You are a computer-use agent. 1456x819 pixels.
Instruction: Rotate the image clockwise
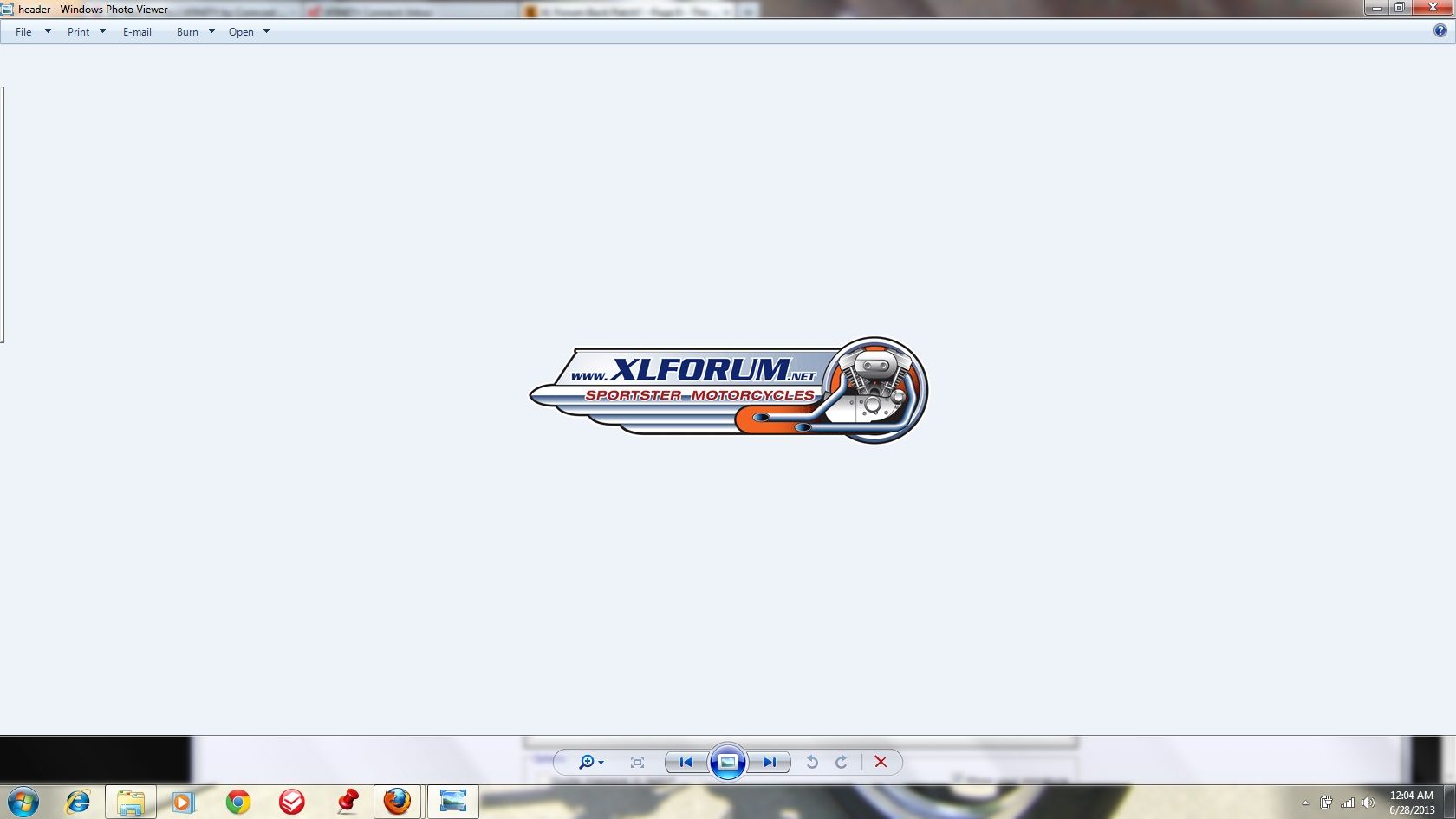tap(841, 762)
